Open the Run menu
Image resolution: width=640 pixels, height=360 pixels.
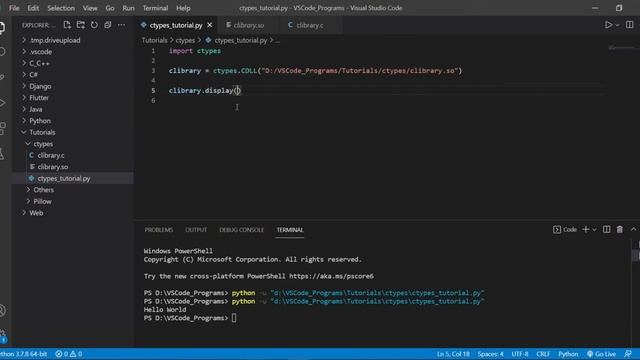(x=128, y=8)
